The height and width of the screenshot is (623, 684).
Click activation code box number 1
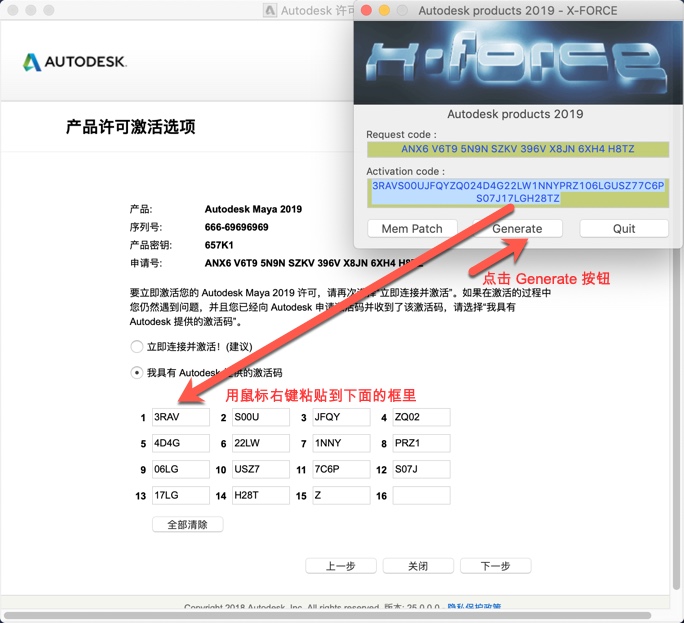180,417
